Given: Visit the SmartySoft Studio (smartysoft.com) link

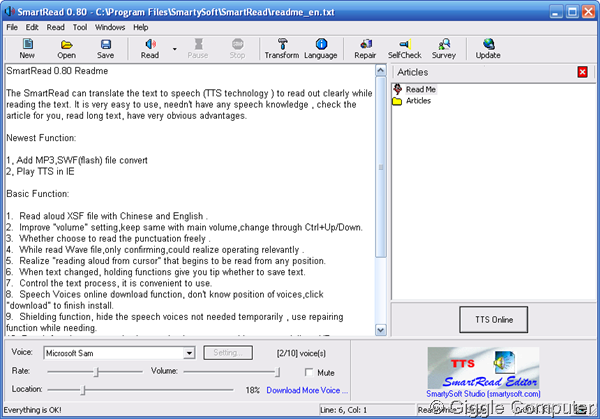Looking at the screenshot, I should [483, 394].
